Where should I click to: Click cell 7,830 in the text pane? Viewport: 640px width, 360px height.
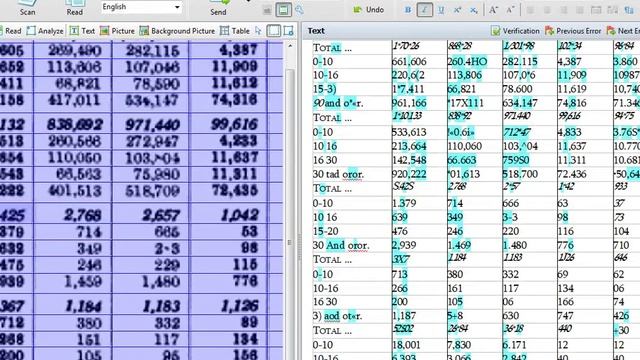pyautogui.click(x=459, y=345)
